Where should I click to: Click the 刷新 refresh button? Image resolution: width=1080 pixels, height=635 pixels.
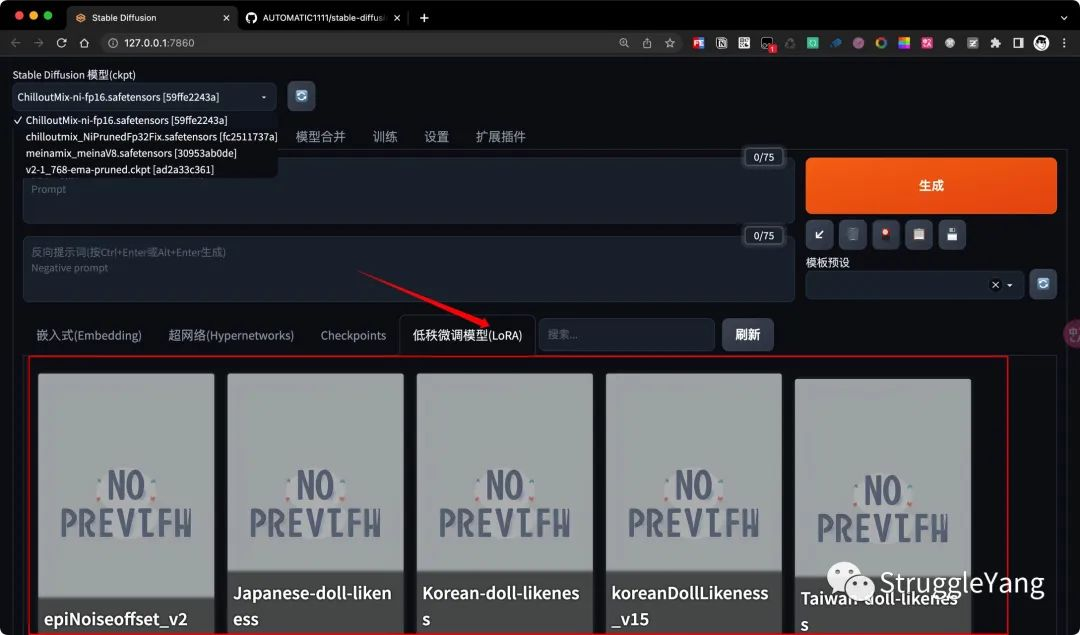pos(747,335)
